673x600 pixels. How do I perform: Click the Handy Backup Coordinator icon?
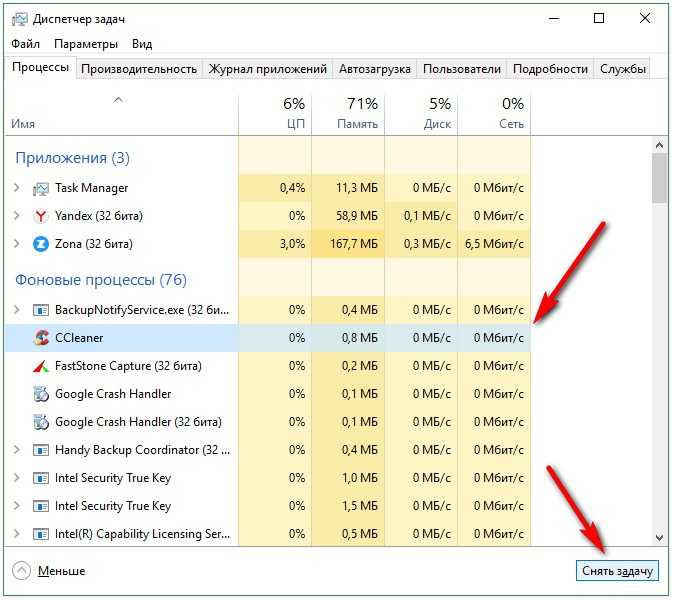pos(41,450)
